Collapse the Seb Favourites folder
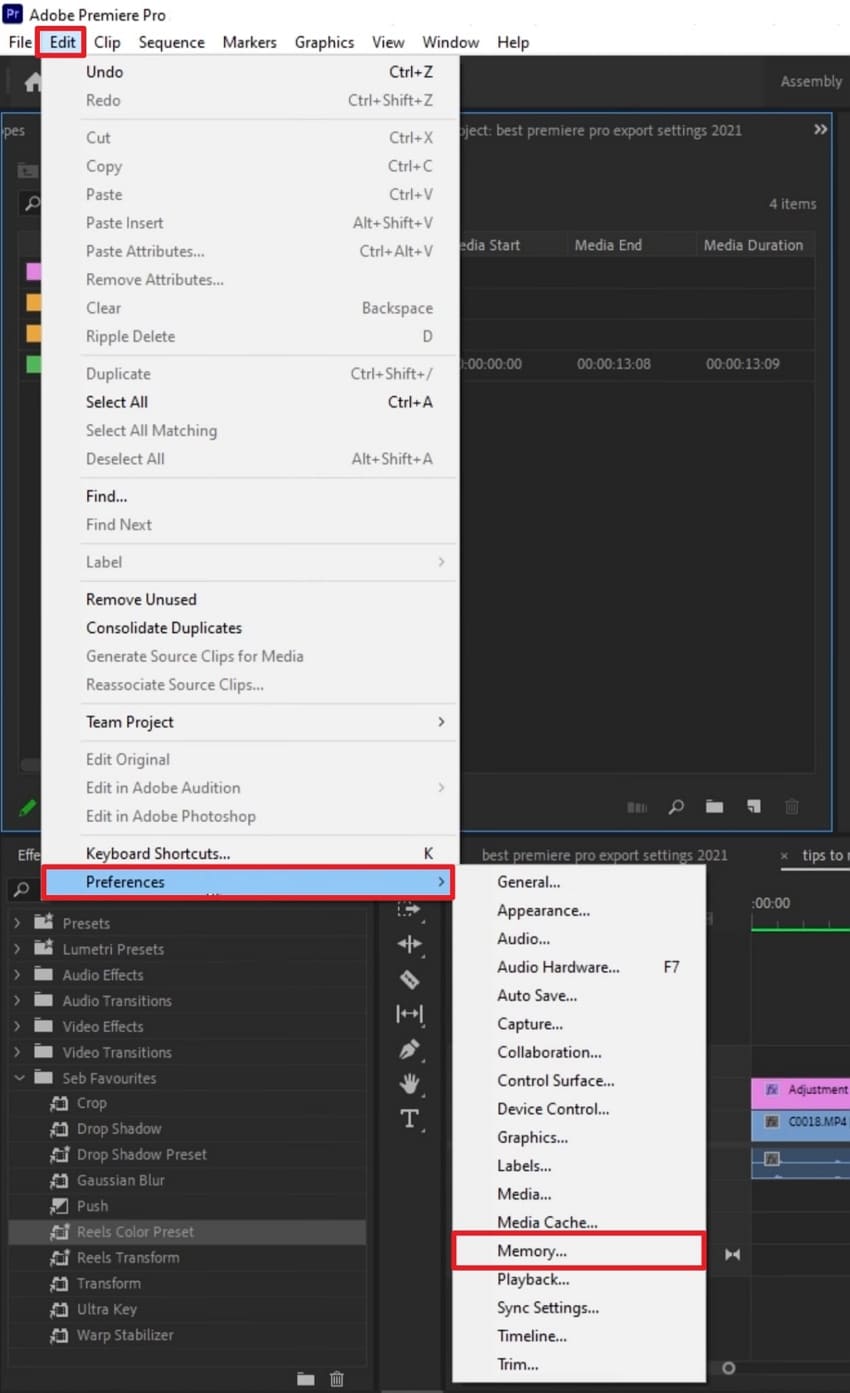Viewport: 850px width, 1393px height. click(x=18, y=1078)
